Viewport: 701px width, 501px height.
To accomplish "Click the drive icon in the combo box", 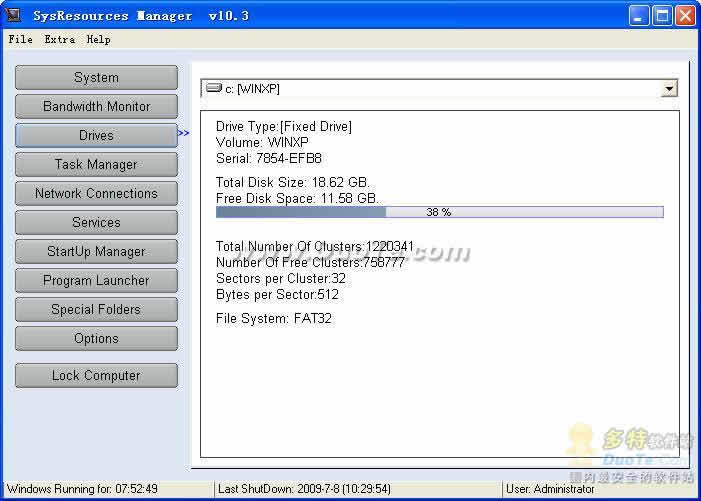I will click(214, 88).
